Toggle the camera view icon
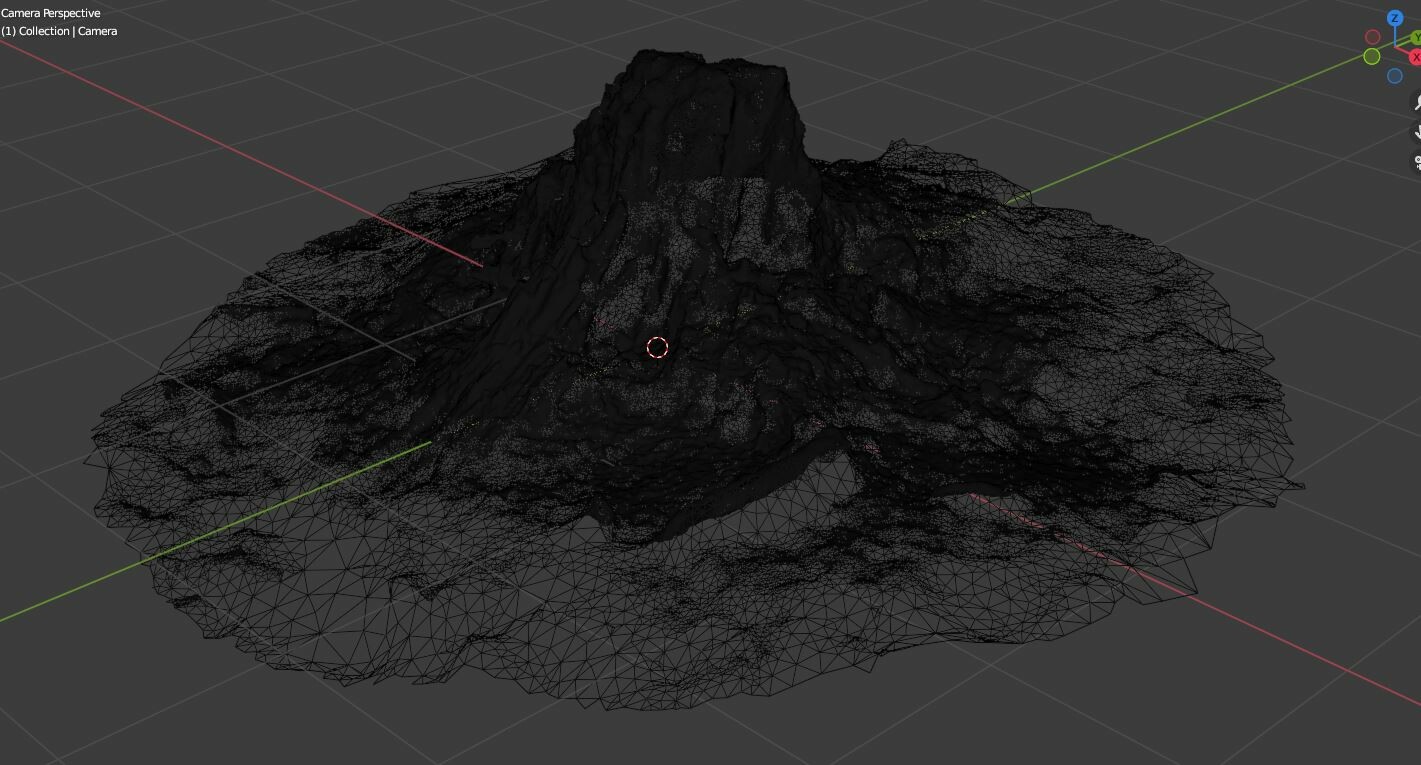This screenshot has height=765, width=1421. pyautogui.click(x=1417, y=161)
